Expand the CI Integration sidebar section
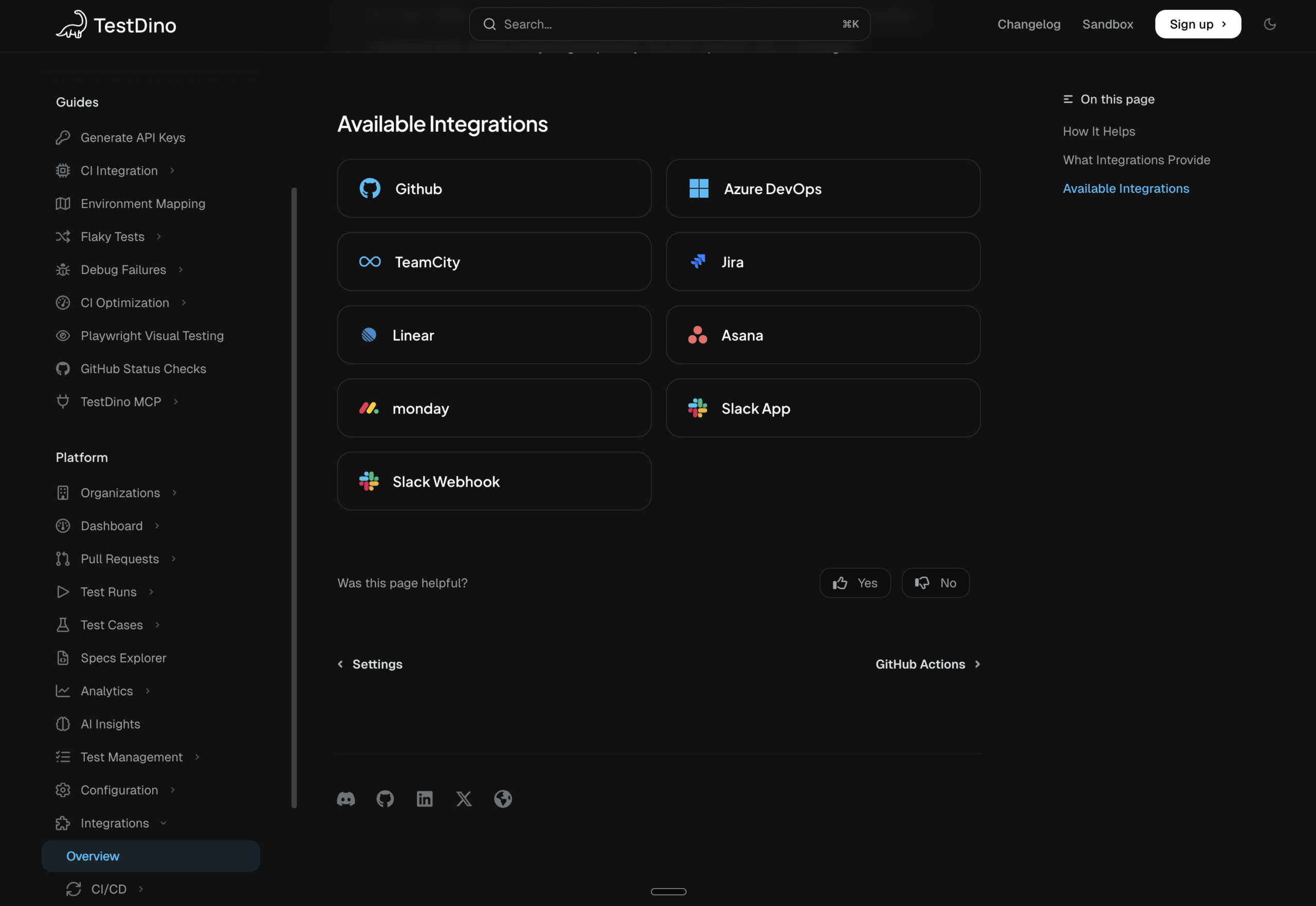This screenshot has height=906, width=1316. point(172,170)
